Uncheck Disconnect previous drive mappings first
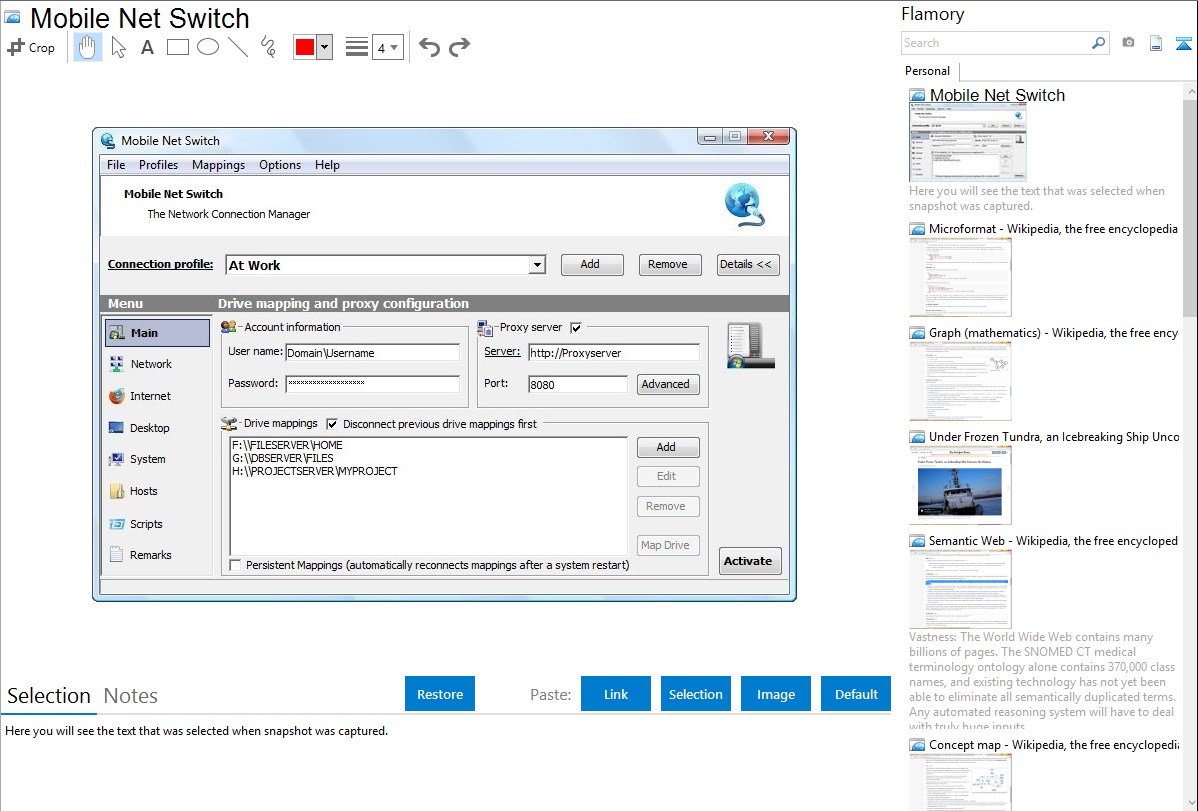The width and height of the screenshot is (1198, 811). 332,423
